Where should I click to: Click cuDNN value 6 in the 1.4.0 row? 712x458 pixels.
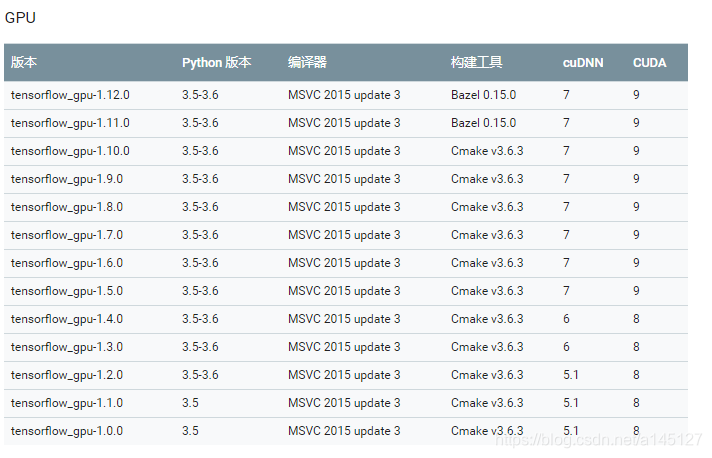coord(566,319)
